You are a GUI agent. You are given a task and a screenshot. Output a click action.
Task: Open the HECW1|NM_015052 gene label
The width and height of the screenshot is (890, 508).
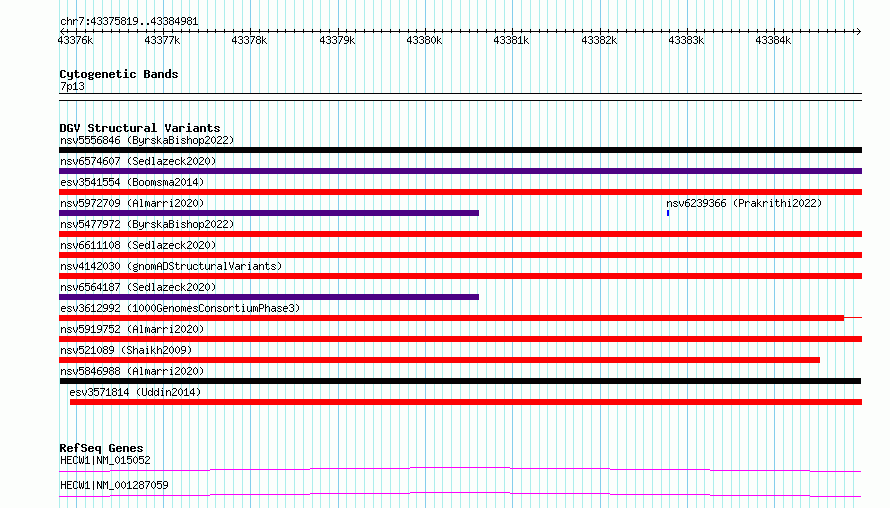[105, 460]
